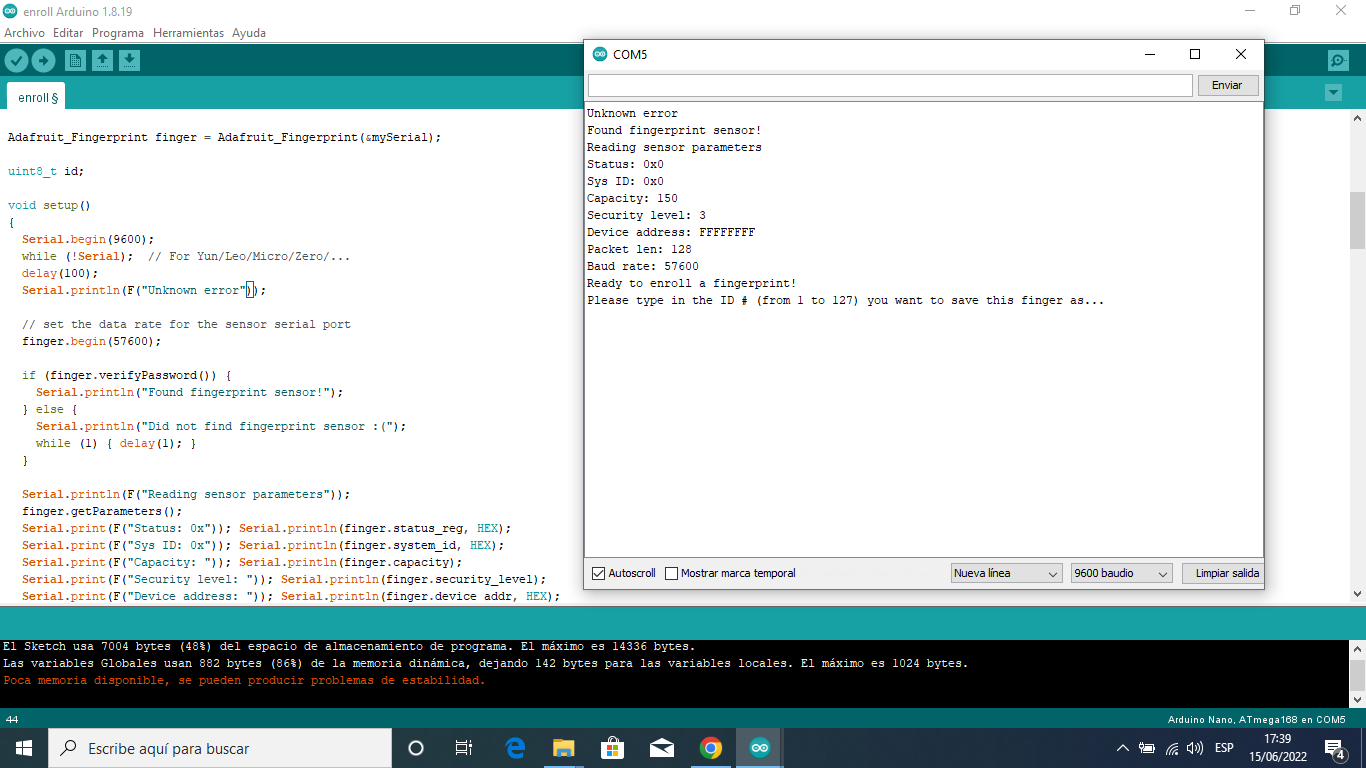Open the Nueva línea line-ending dropdown

click(1006, 573)
